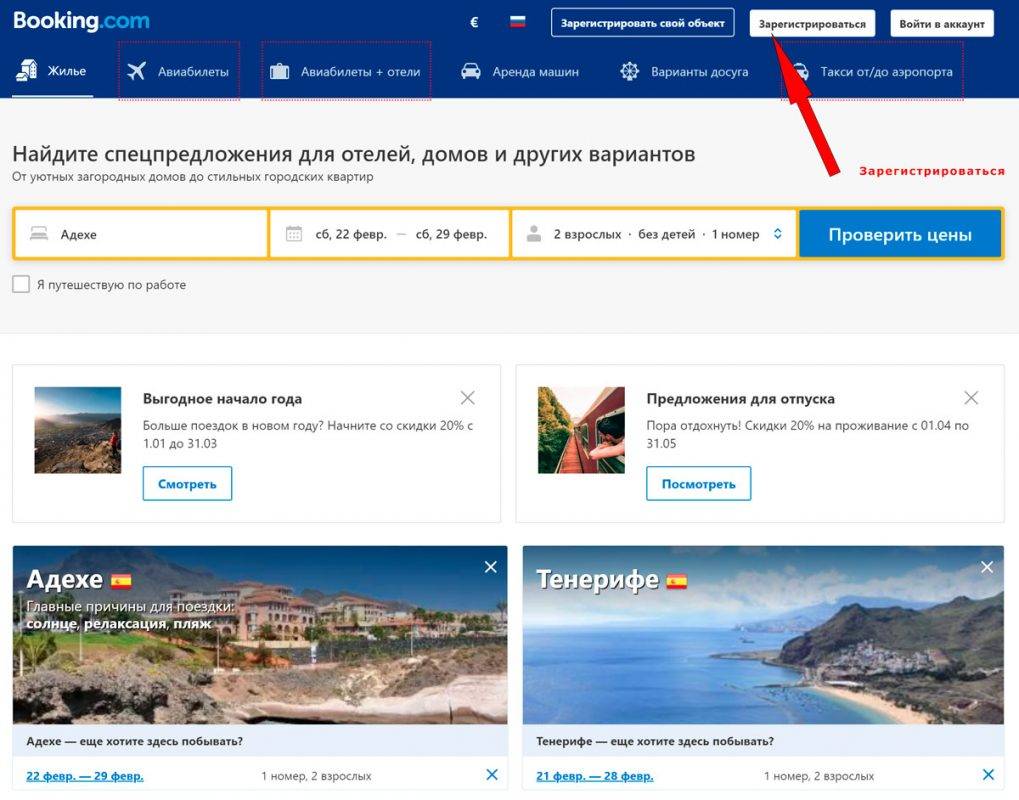Toggle the Я путешествую по работе checkbox

click(x=21, y=284)
